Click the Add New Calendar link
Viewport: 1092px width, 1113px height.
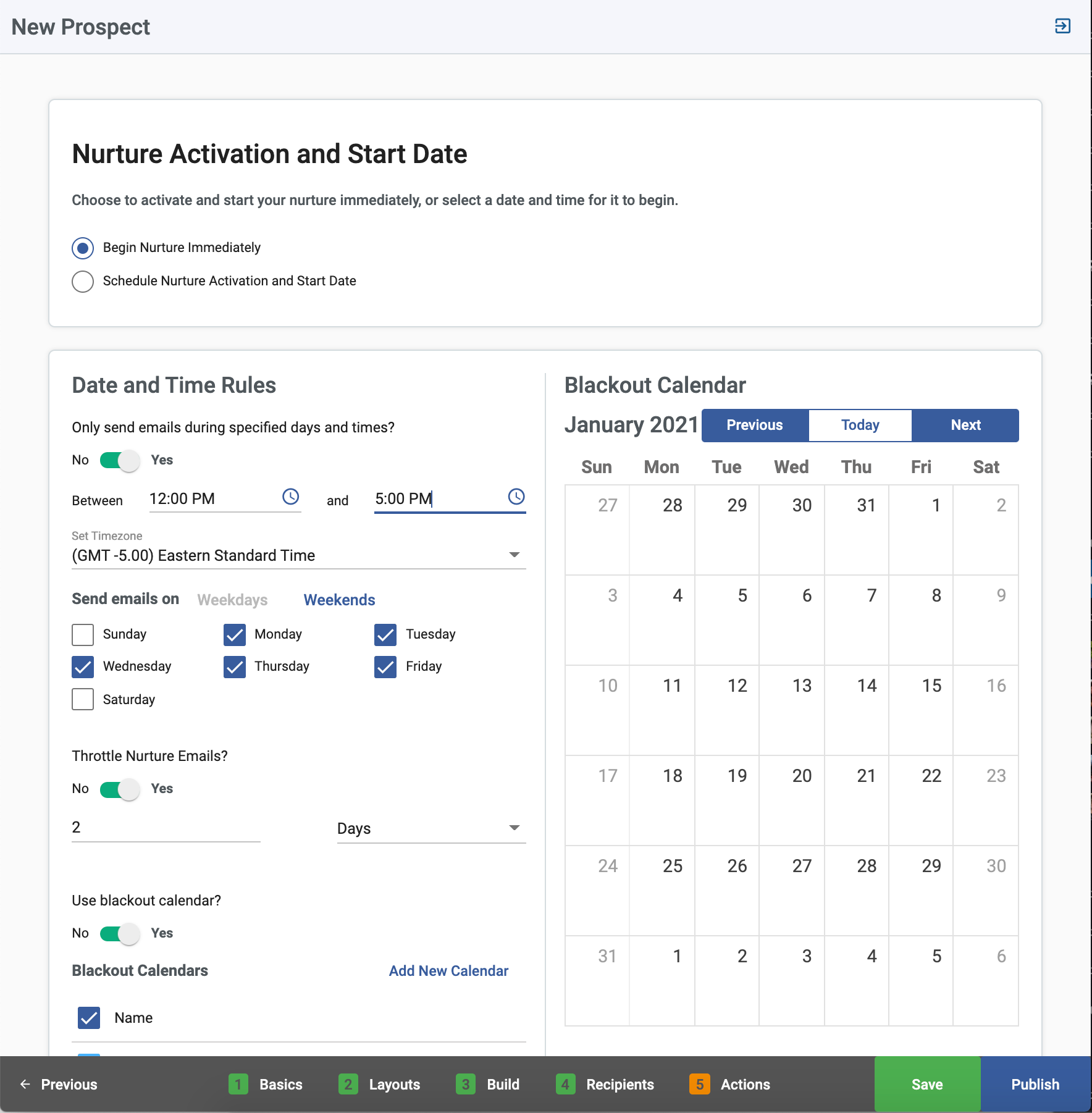pos(448,971)
